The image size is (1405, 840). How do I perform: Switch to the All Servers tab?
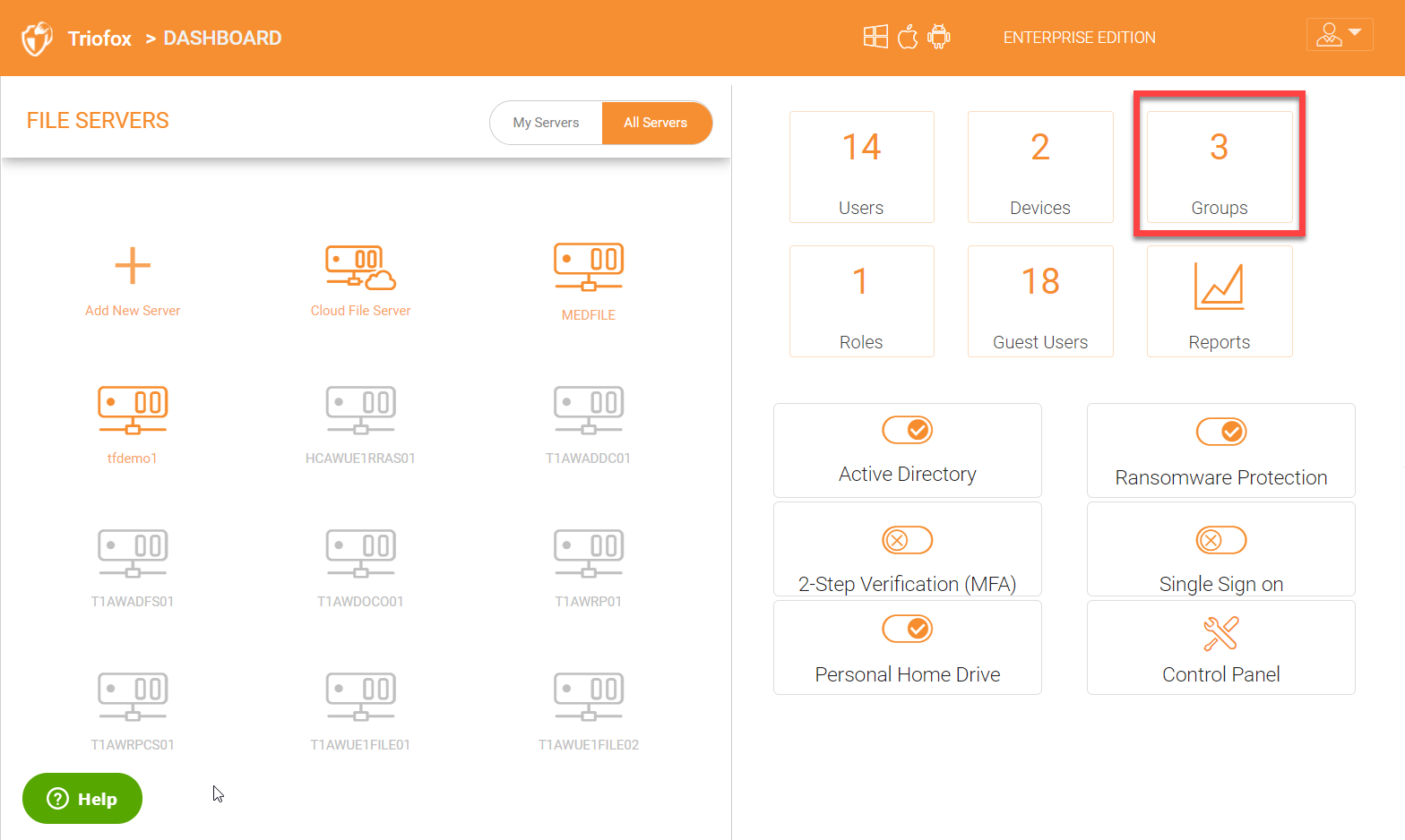click(x=656, y=123)
